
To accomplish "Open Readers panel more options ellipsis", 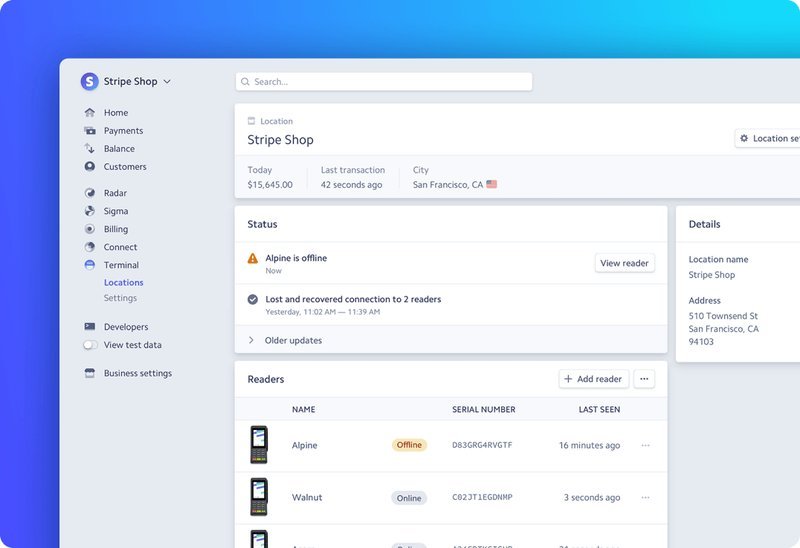I will 644,379.
